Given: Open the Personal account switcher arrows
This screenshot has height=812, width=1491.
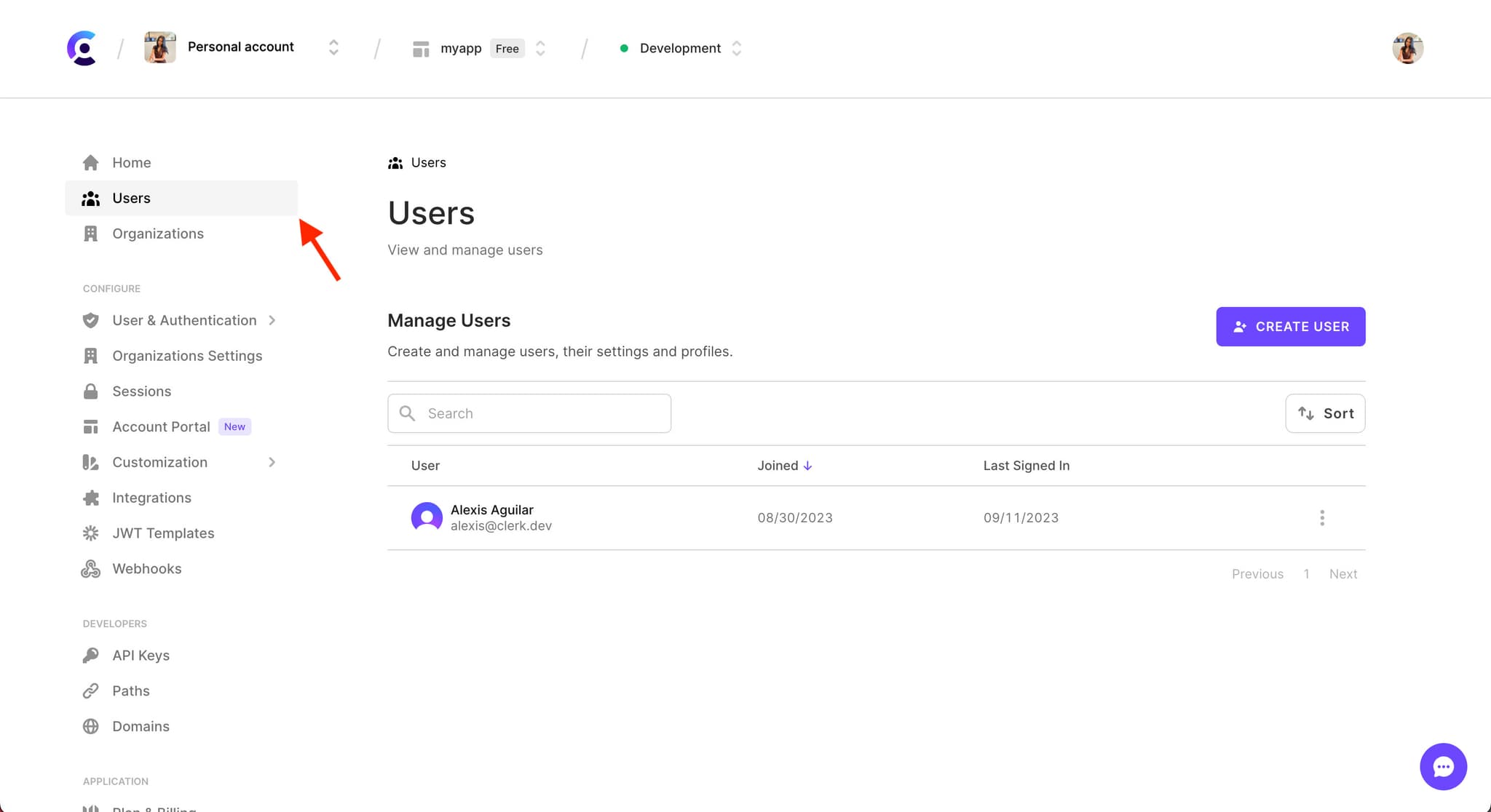Looking at the screenshot, I should click(333, 47).
